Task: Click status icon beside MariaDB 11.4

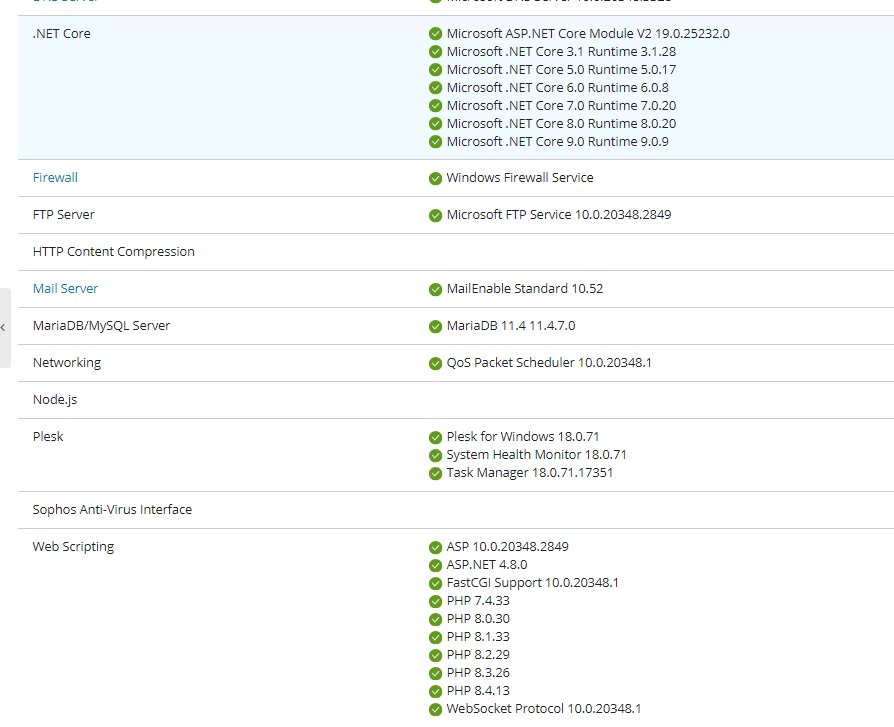Action: 435,326
